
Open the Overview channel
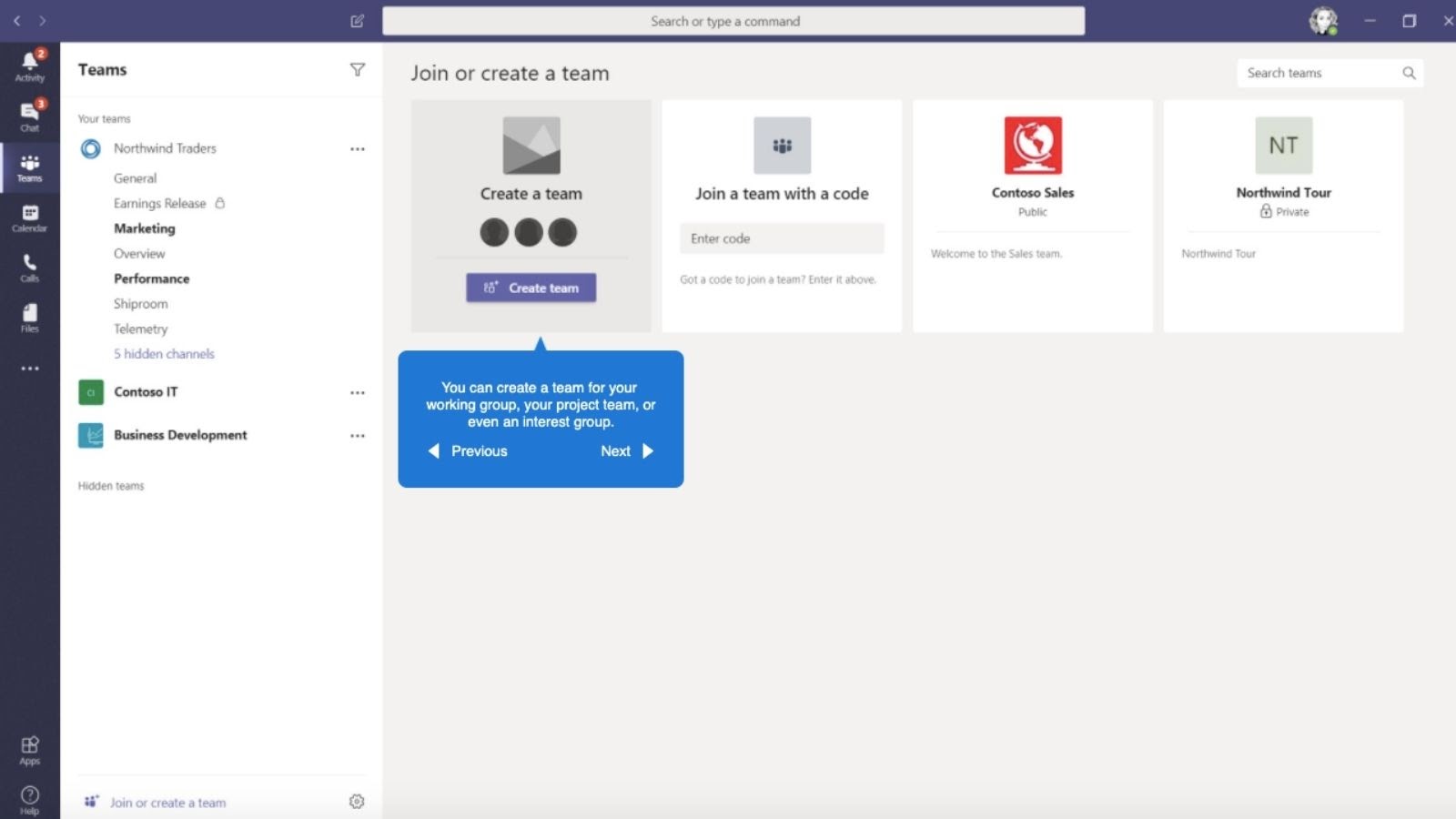pos(139,254)
